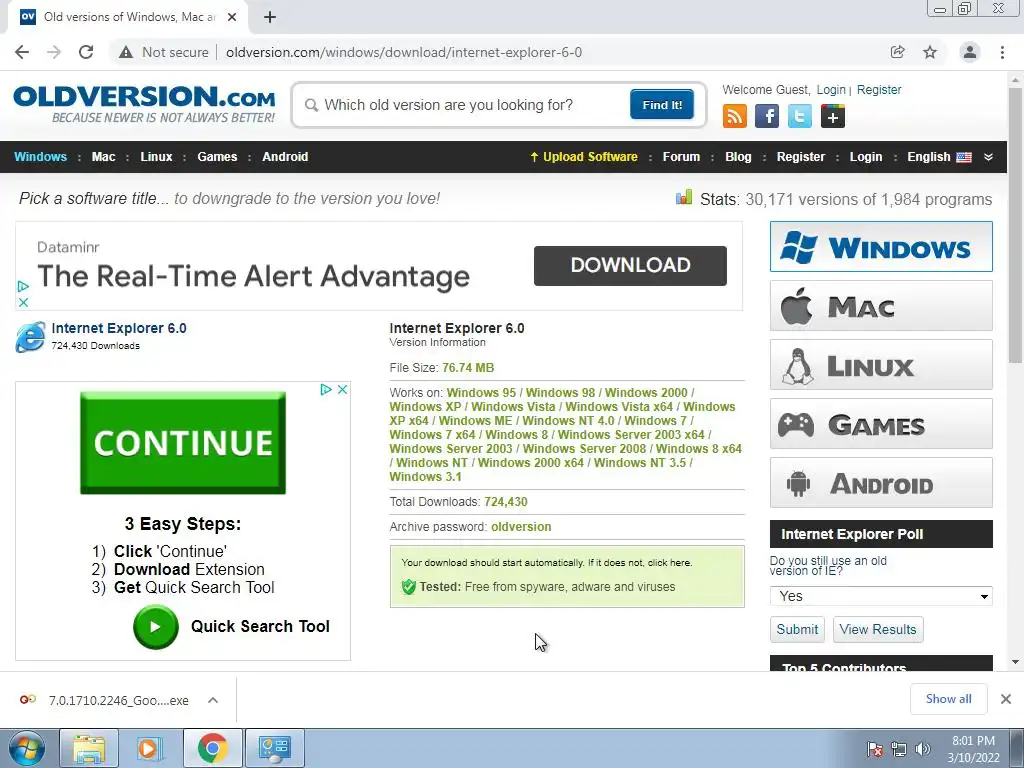
Task: Click the orange RSS feed icon
Action: tap(735, 116)
